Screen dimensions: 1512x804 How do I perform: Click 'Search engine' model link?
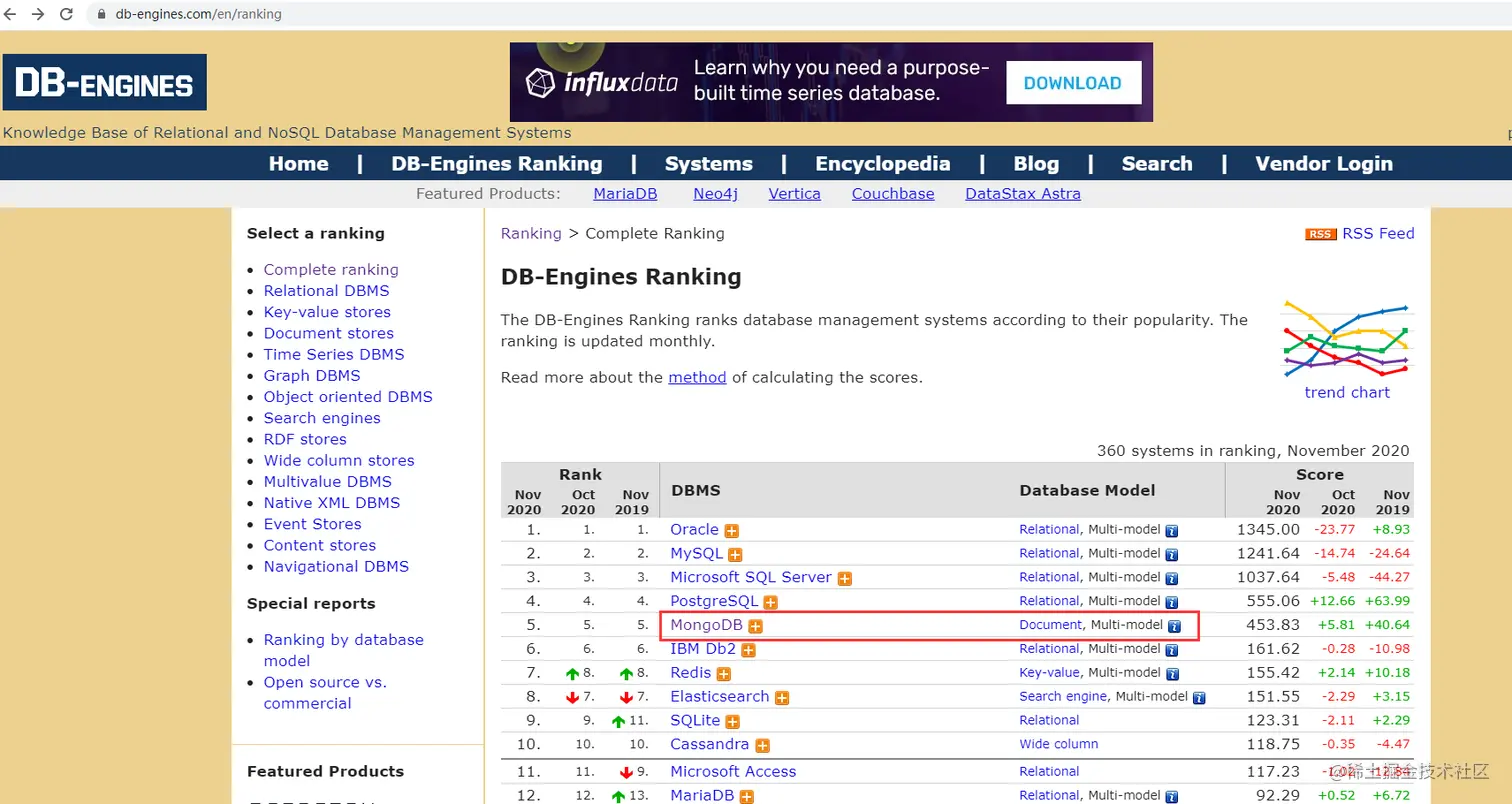tap(1063, 697)
